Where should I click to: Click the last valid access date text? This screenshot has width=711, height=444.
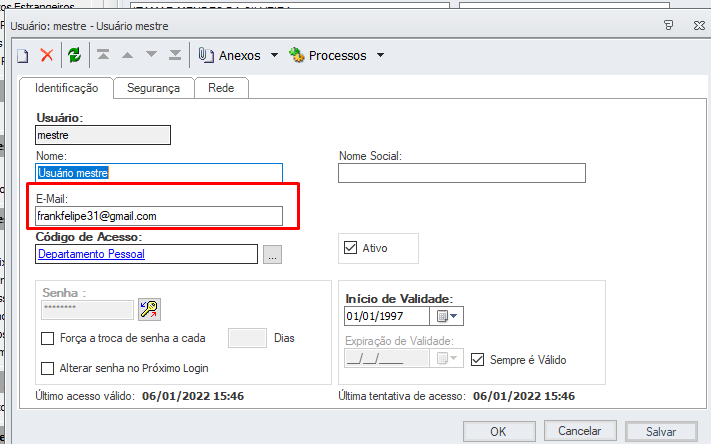click(193, 396)
